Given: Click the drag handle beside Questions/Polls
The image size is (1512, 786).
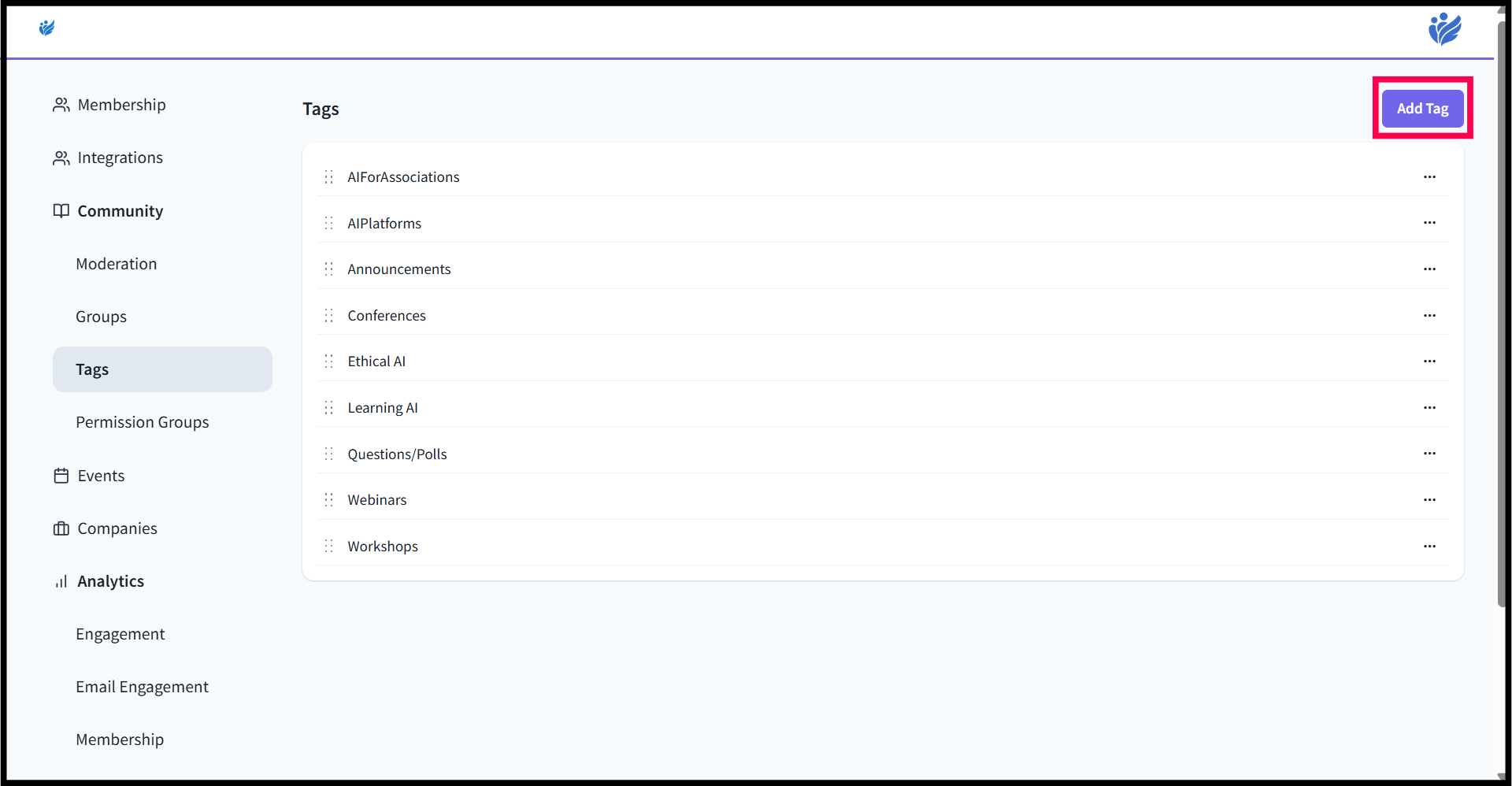Looking at the screenshot, I should 329,454.
